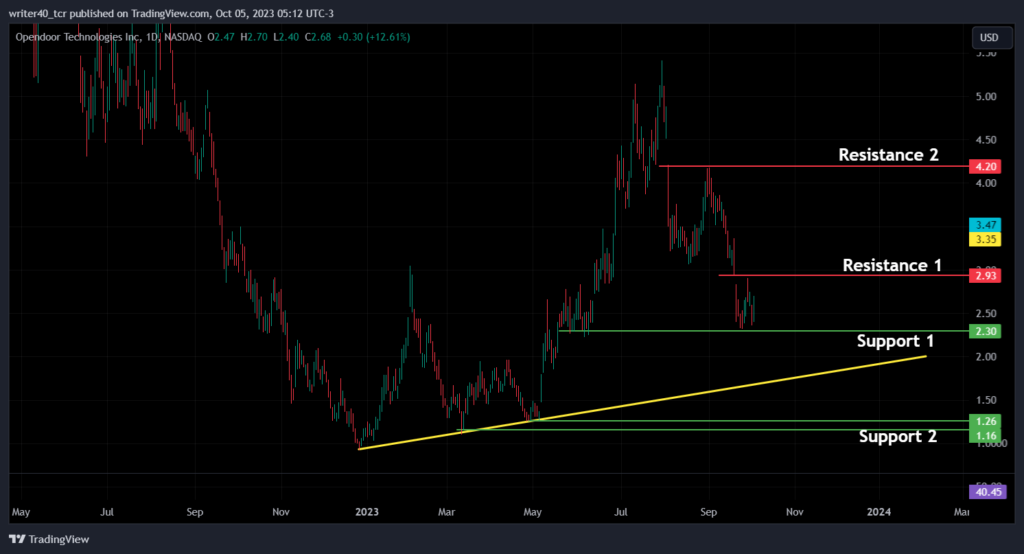Viewport: 1024px width, 554px height.
Task: Click the 2.00 price axis label
Action: (986, 357)
